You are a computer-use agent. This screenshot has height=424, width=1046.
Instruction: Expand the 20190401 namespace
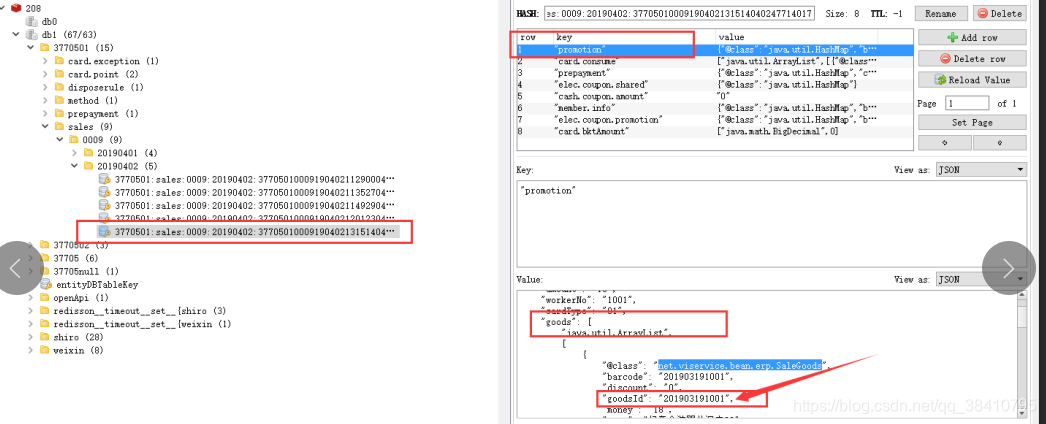pyautogui.click(x=75, y=153)
